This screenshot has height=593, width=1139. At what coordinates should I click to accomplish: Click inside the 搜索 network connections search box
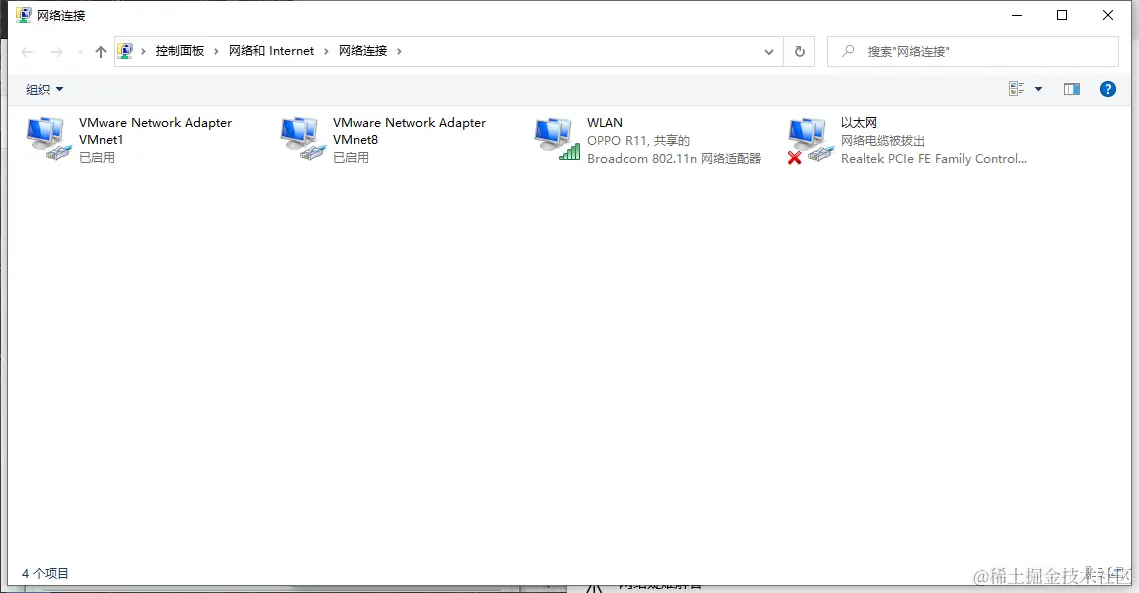click(x=970, y=50)
